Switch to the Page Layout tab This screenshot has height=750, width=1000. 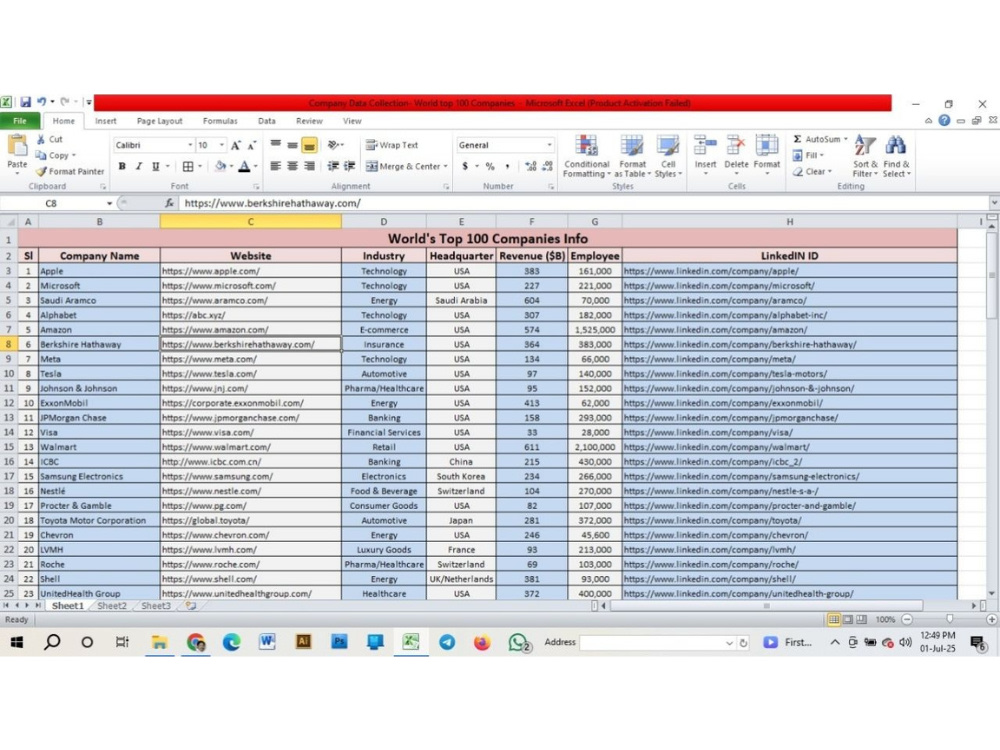(159, 121)
